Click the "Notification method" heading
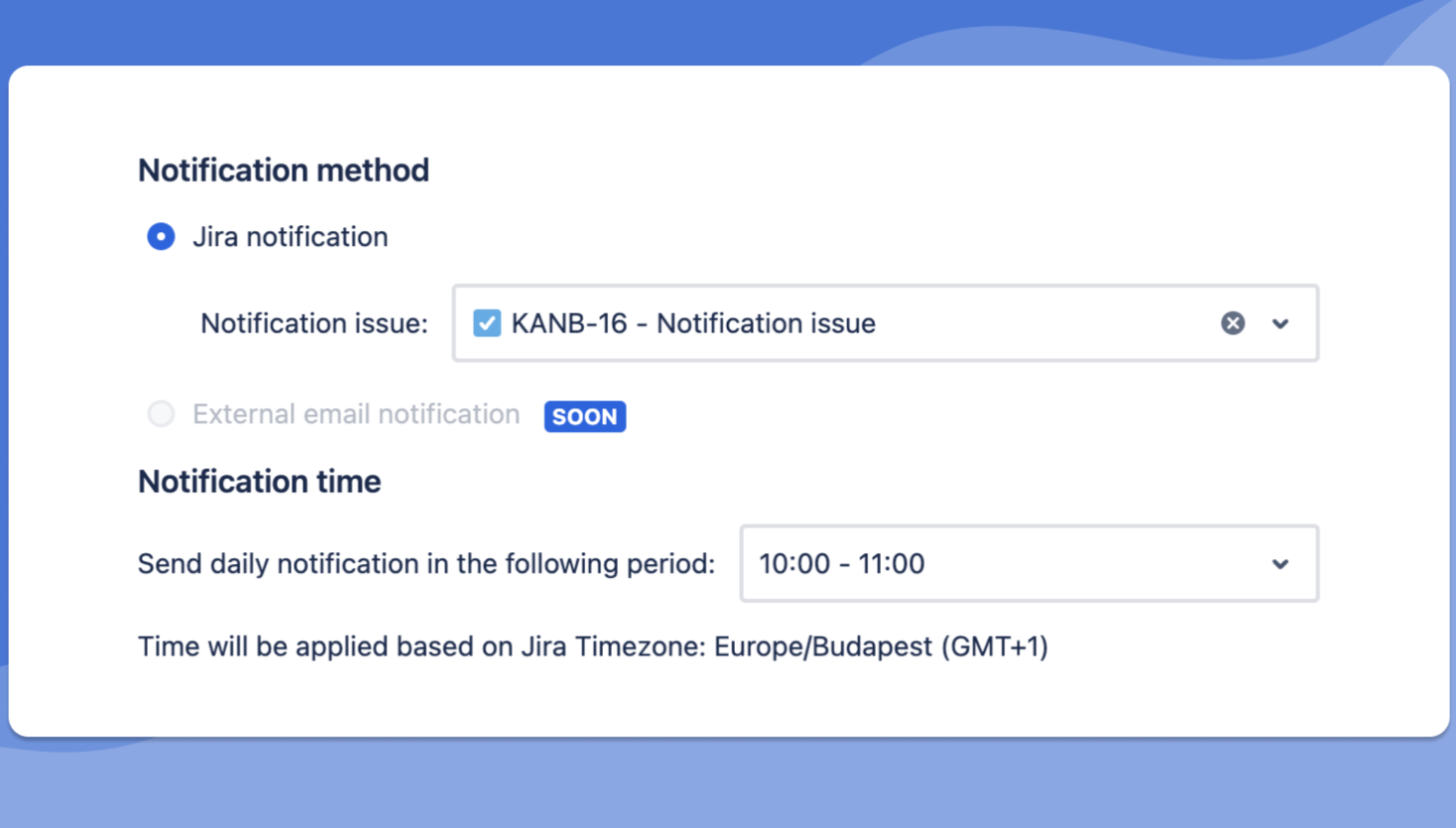The image size is (1456, 828). pyautogui.click(x=283, y=171)
